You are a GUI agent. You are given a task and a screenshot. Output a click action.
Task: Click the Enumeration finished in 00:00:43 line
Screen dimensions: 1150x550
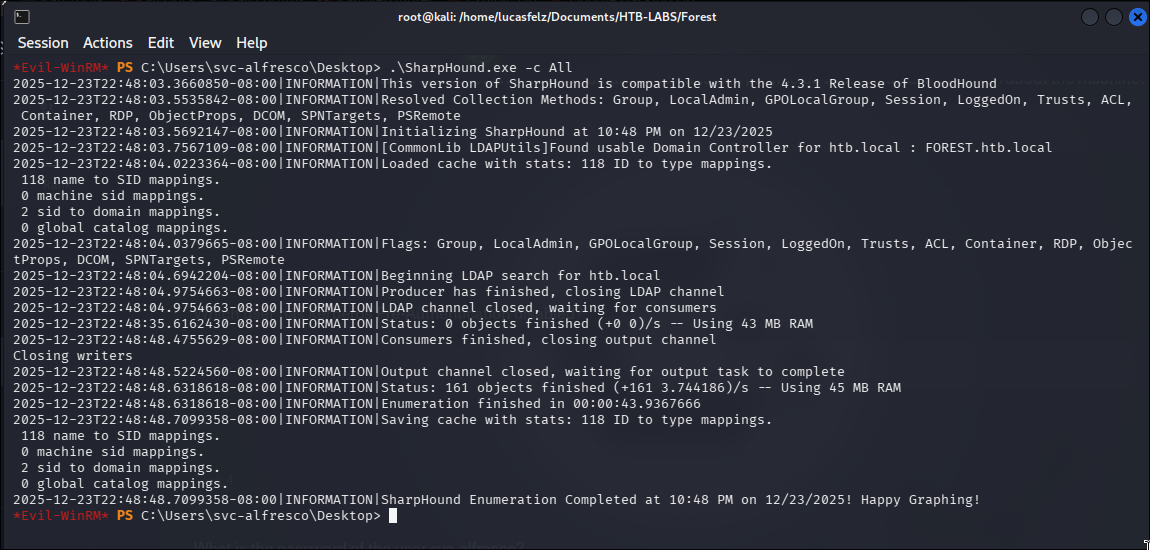(x=357, y=403)
